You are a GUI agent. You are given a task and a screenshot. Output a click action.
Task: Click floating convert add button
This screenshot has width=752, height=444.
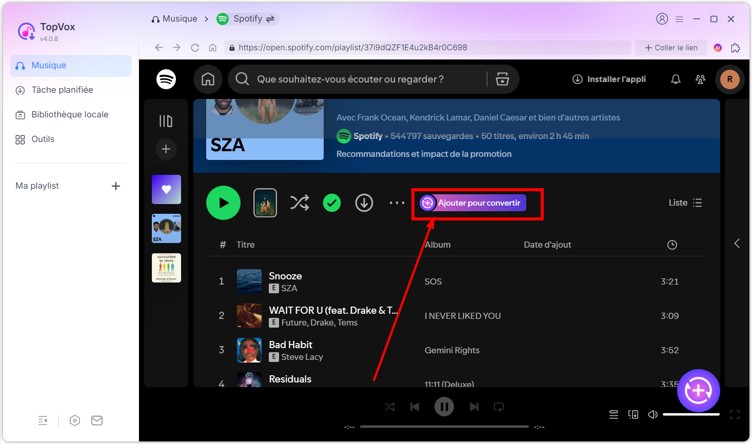pos(698,390)
